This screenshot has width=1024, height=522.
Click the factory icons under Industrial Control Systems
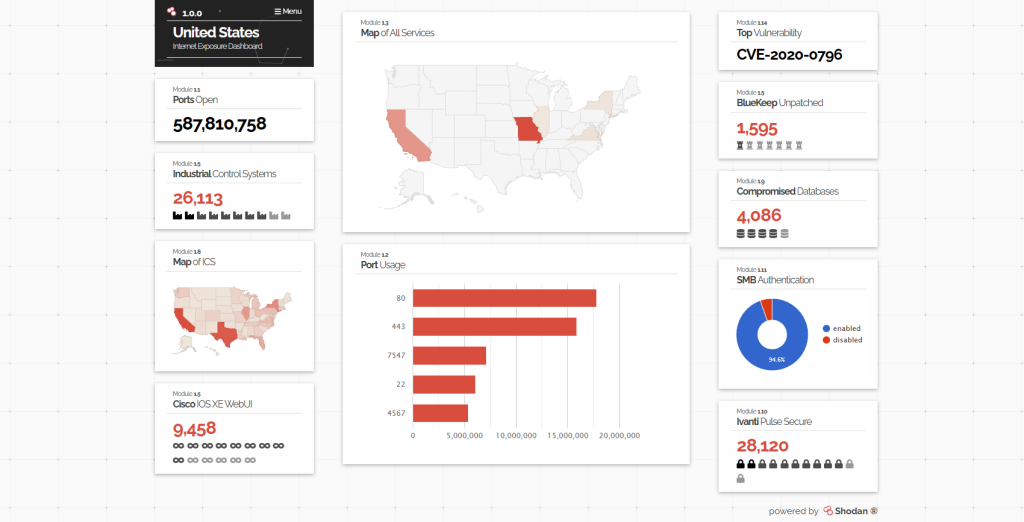tap(231, 215)
